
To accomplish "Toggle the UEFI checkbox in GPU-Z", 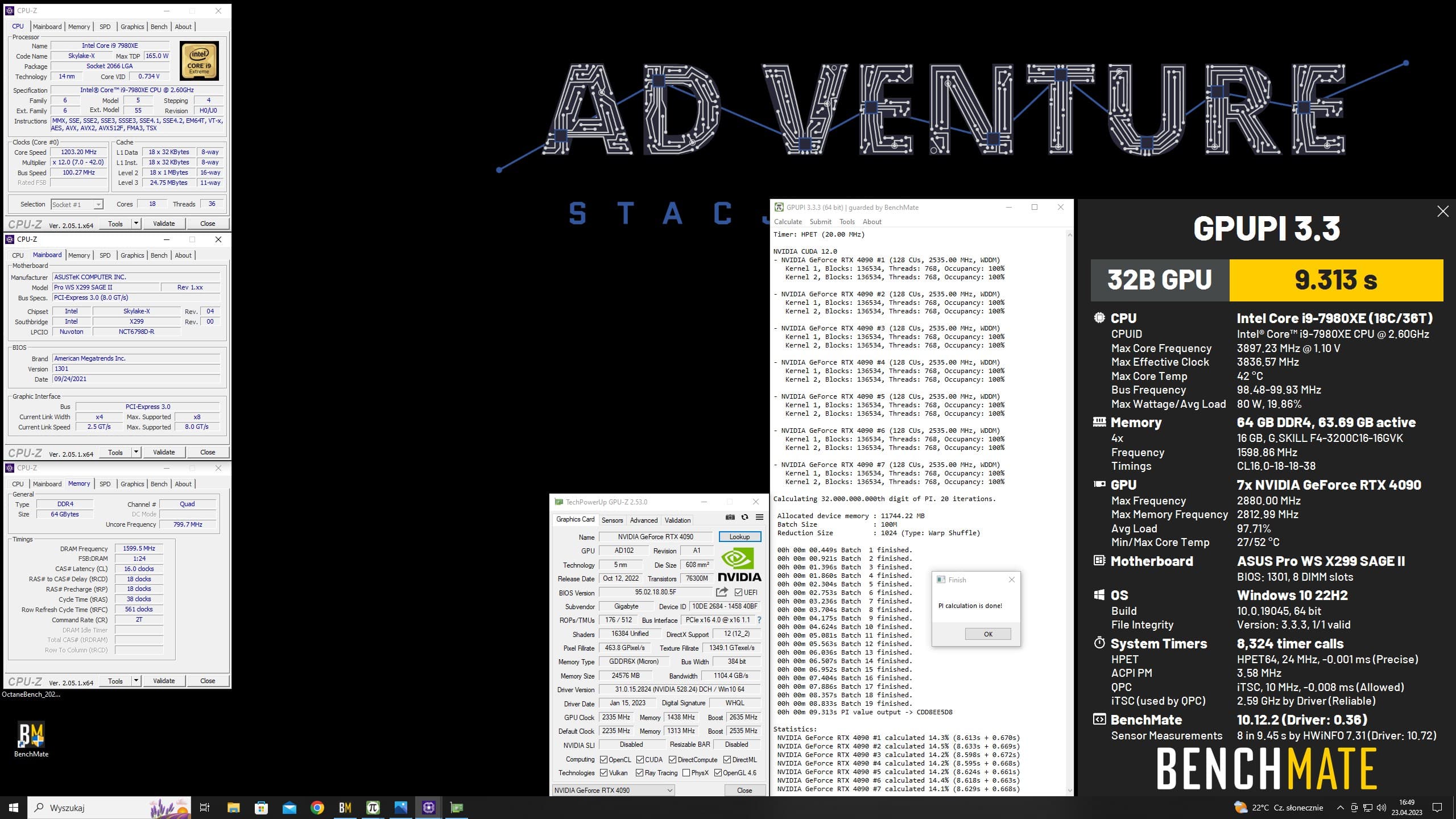I will [738, 593].
